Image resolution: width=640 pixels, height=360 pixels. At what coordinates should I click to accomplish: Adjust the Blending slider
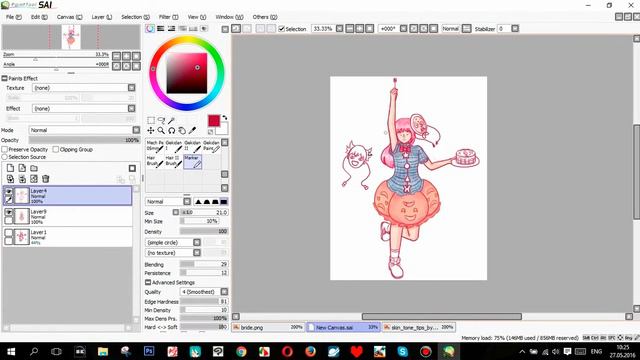[x=204, y=264]
